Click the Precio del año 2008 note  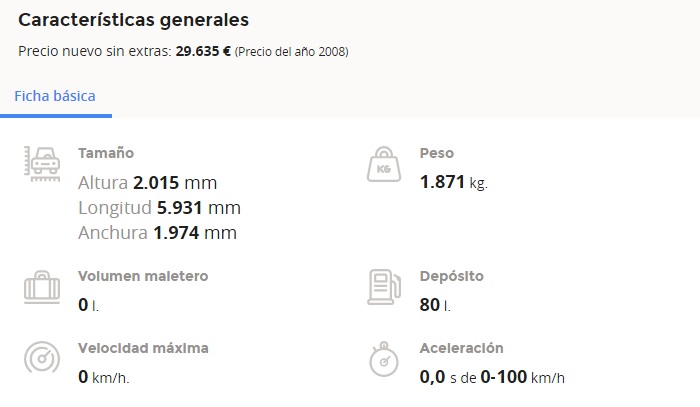click(292, 51)
